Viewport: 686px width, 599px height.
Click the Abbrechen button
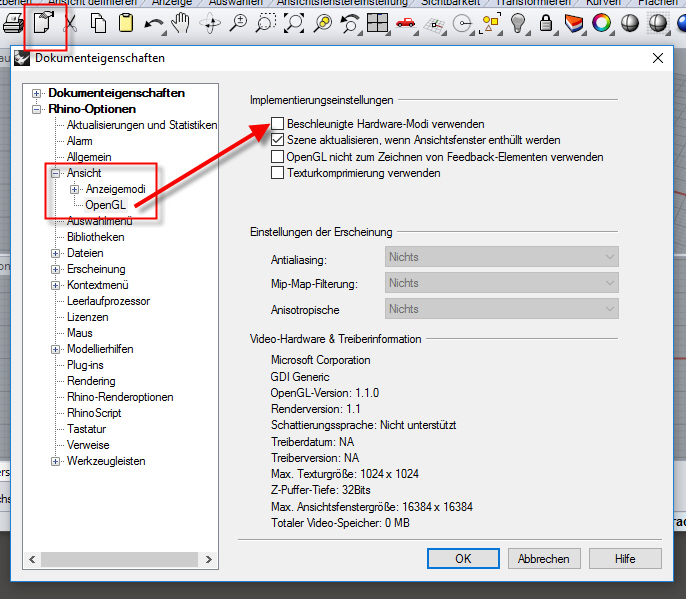click(x=544, y=559)
